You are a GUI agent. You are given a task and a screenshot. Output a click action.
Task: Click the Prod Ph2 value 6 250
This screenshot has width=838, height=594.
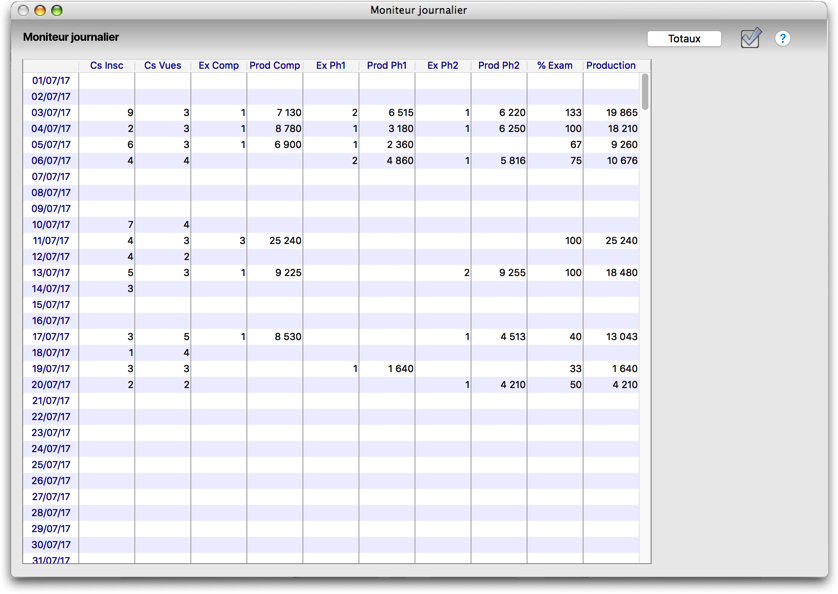pos(513,129)
